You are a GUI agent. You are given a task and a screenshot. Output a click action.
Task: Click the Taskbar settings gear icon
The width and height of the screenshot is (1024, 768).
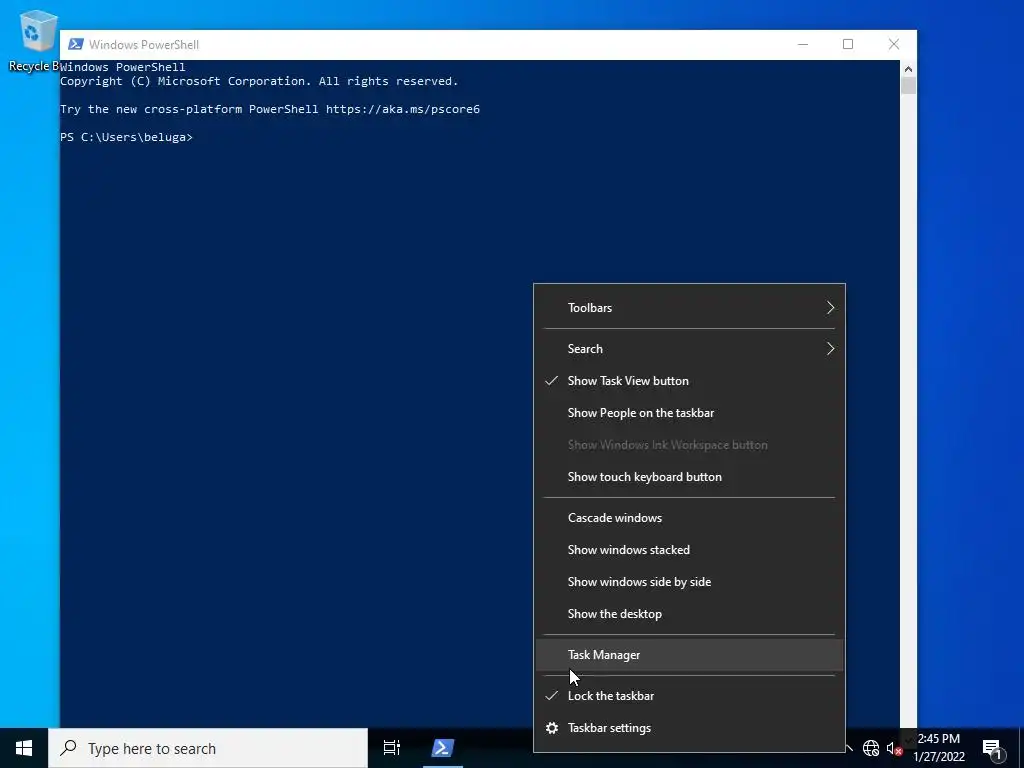[552, 728]
